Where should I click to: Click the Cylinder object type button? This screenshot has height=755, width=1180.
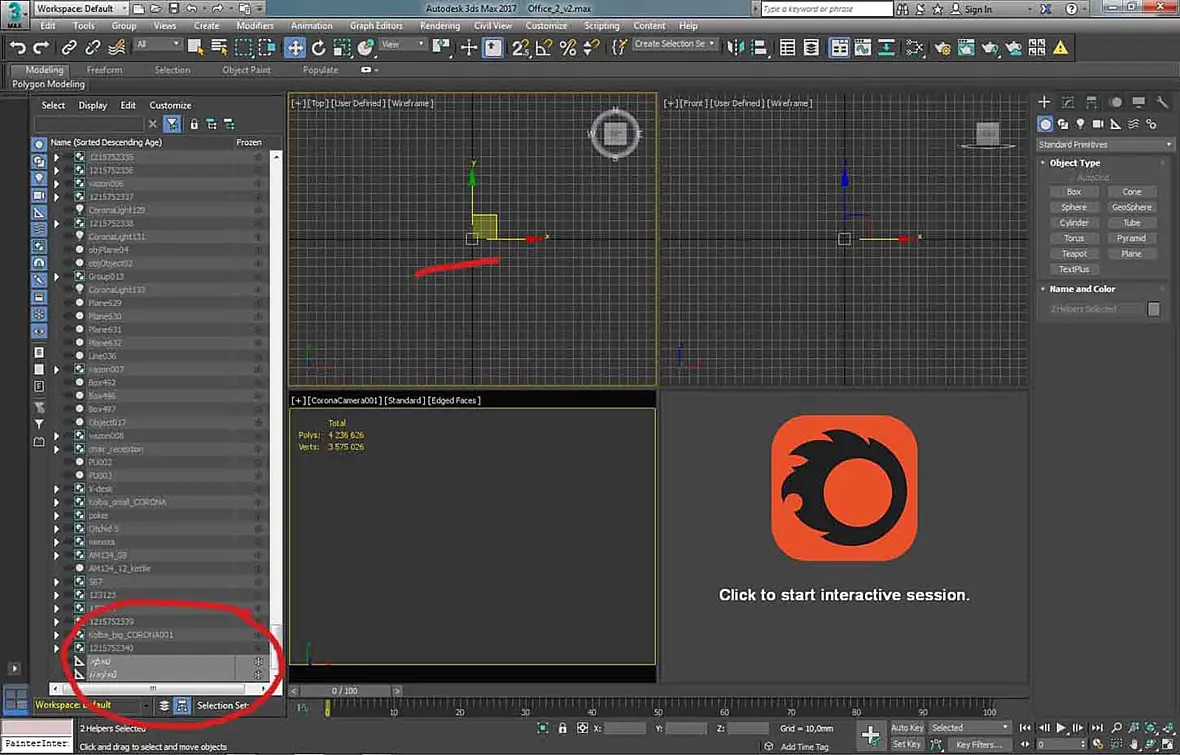(x=1074, y=223)
